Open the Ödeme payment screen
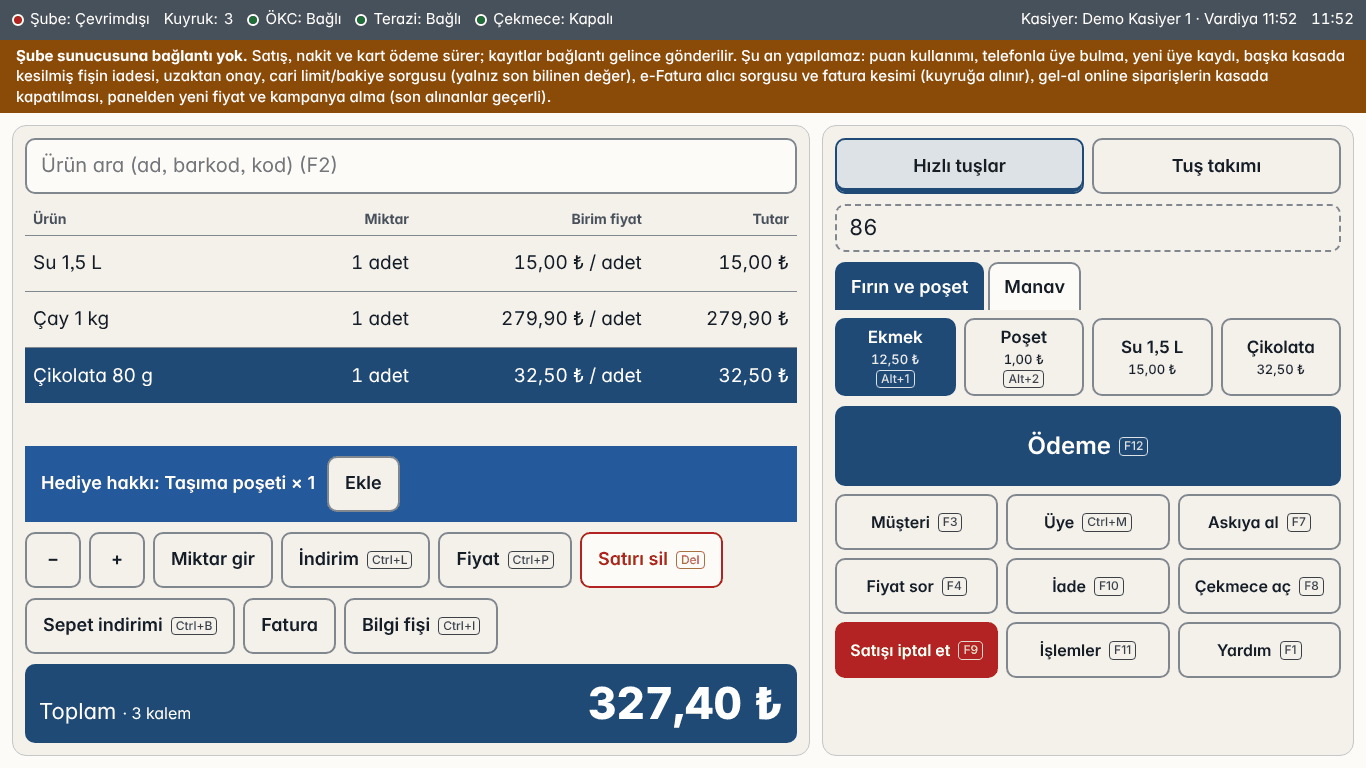The height and width of the screenshot is (768, 1366). click(x=1088, y=446)
